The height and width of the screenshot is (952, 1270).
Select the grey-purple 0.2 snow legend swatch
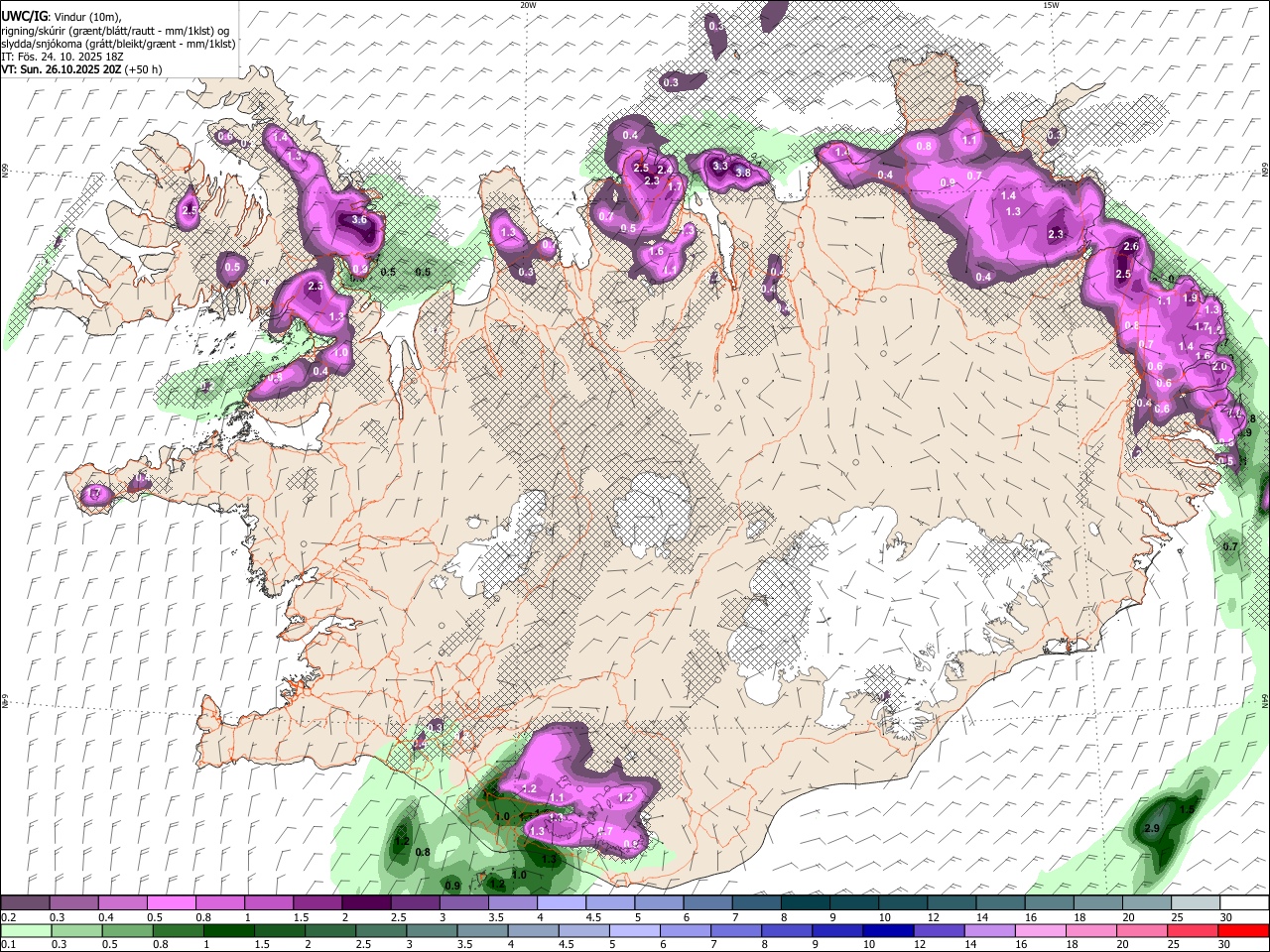pos(25,903)
